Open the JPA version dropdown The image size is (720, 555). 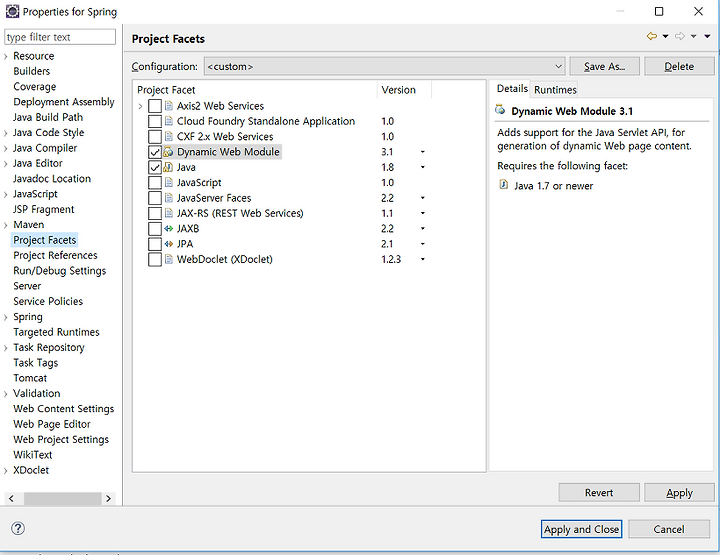click(422, 244)
